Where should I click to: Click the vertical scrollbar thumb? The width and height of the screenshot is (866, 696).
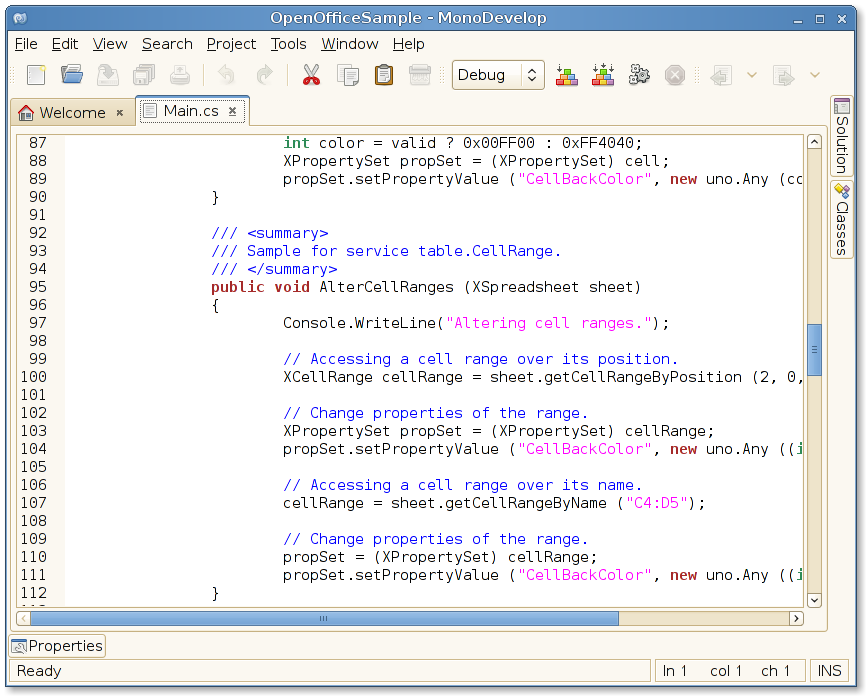coord(814,350)
